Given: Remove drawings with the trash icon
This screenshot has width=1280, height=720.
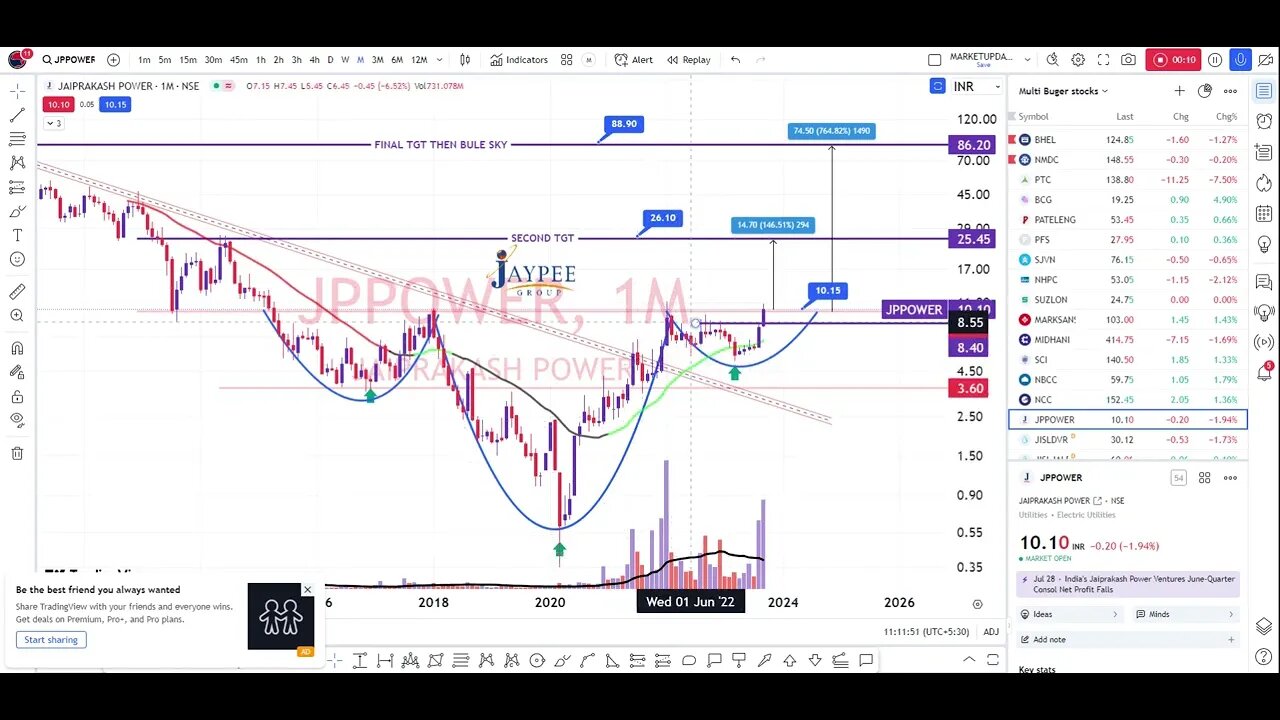Looking at the screenshot, I should tap(17, 454).
